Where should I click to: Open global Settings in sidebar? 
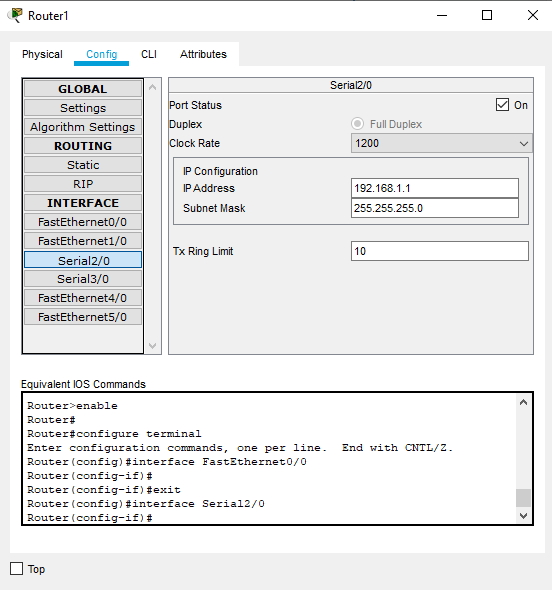pyautogui.click(x=83, y=108)
